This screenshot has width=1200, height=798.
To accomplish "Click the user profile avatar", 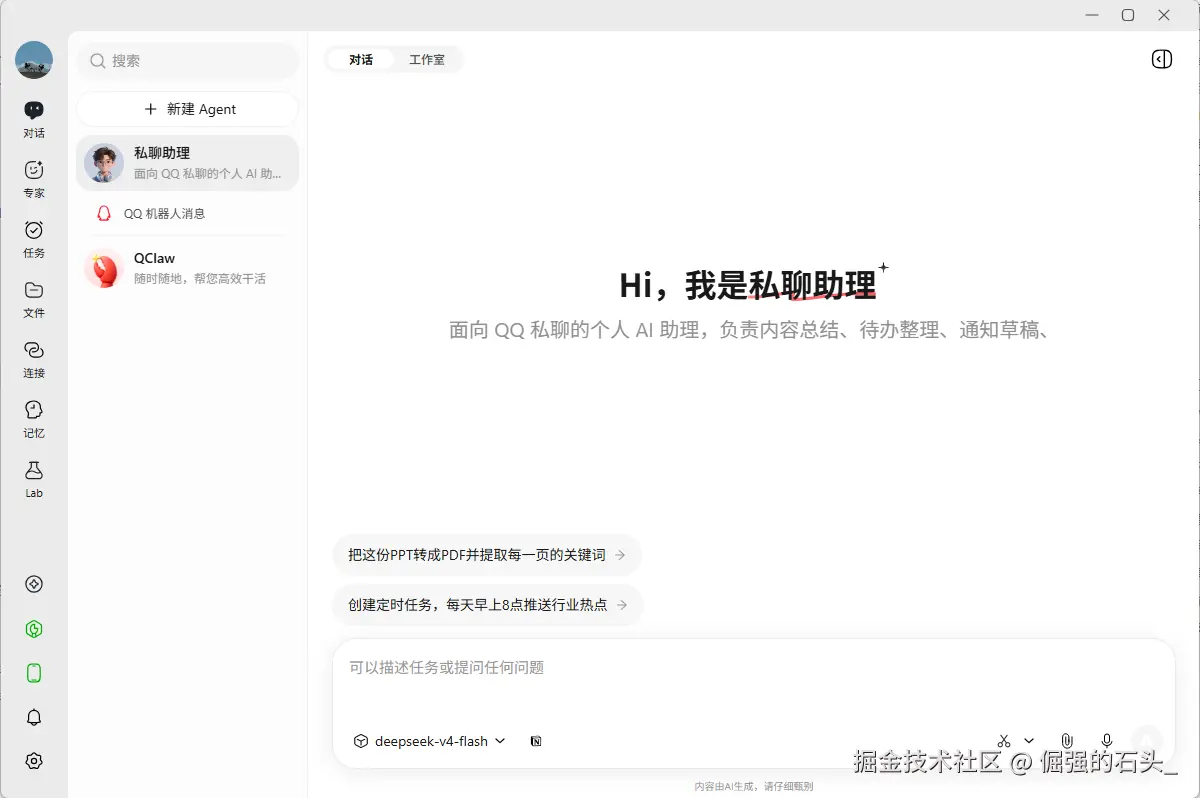I will click(x=34, y=60).
